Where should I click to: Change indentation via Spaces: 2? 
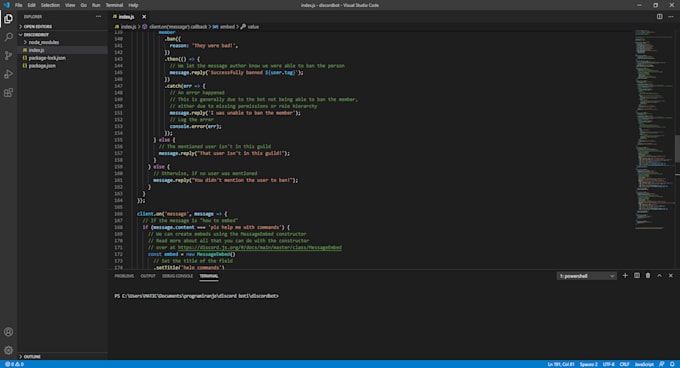(x=588, y=364)
